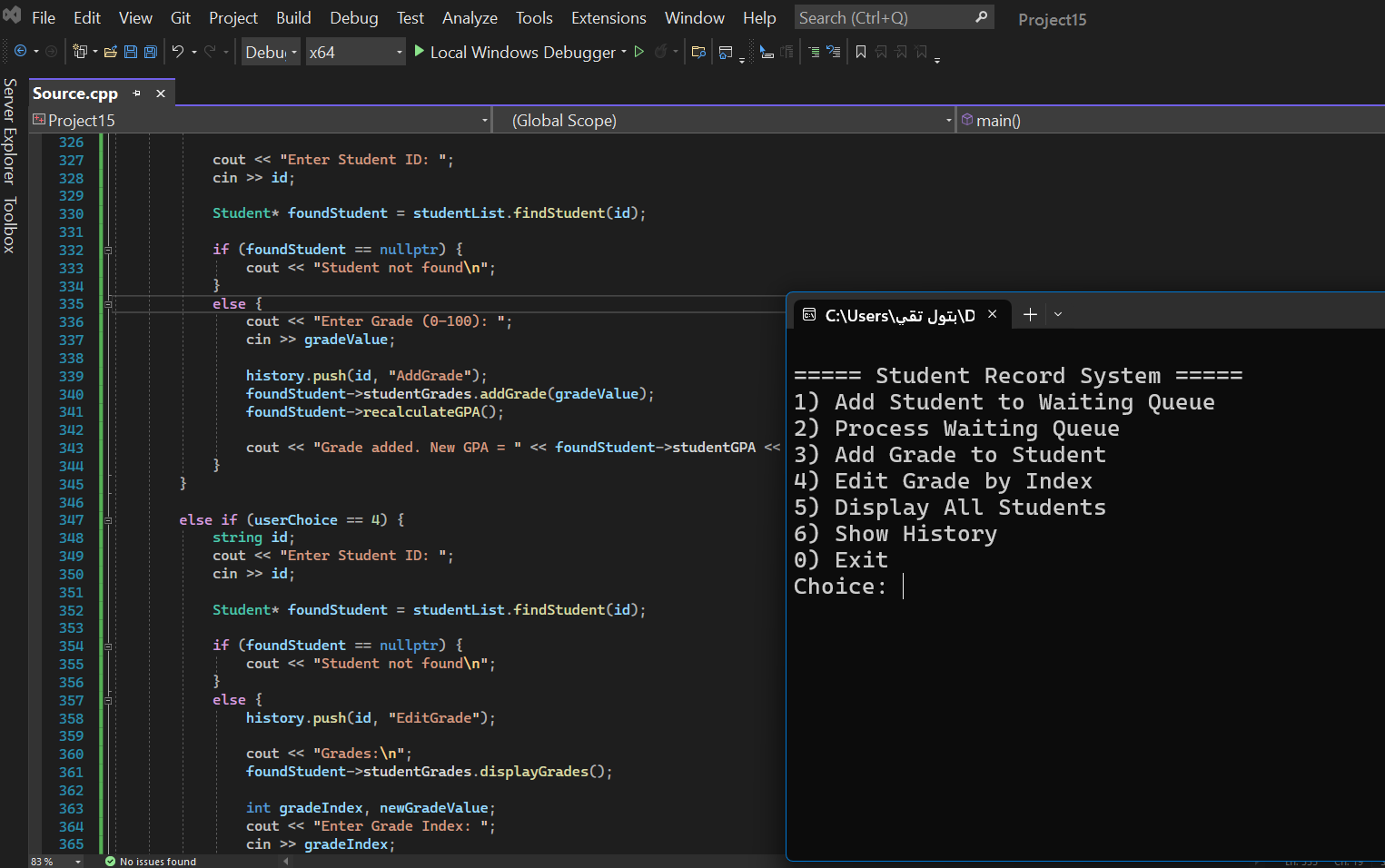Click the Save All toolbar icon
Screen dimensions: 1385x868
point(151,52)
